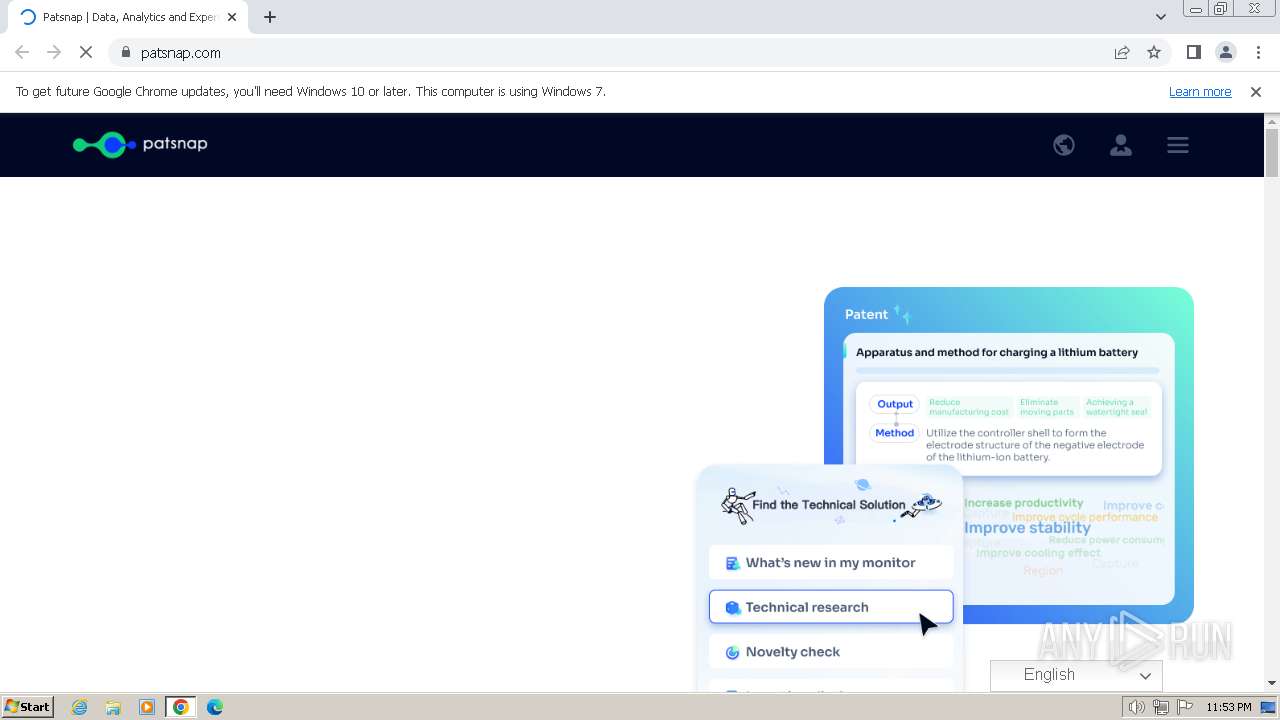This screenshot has height=720, width=1280.
Task: Open the network tray icon
Action: click(x=1161, y=707)
